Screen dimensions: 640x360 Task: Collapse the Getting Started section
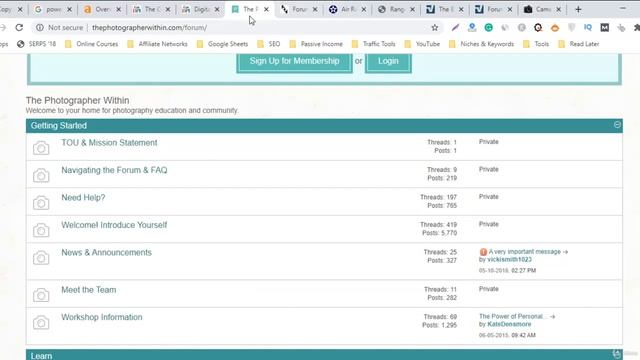tap(617, 124)
